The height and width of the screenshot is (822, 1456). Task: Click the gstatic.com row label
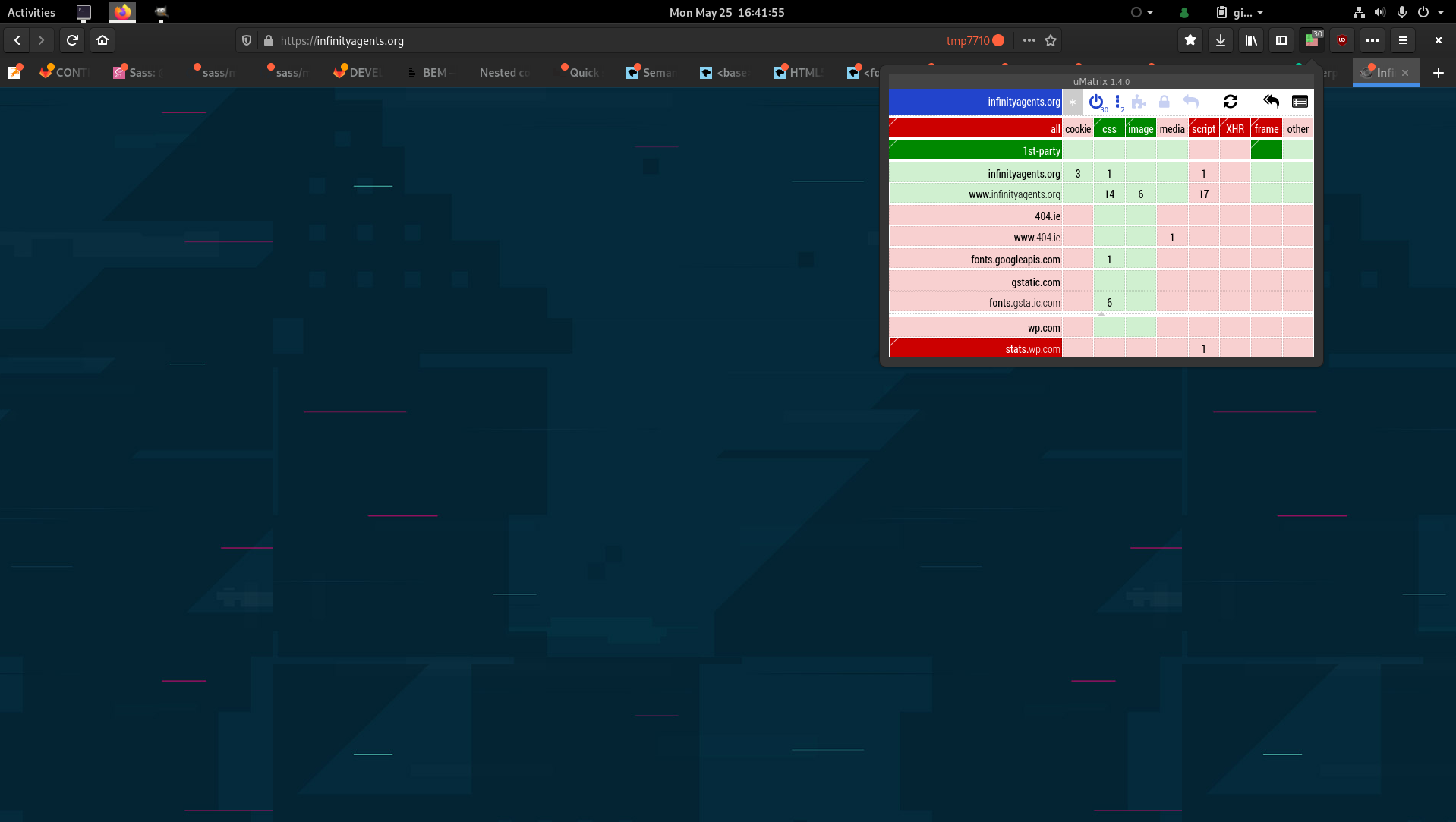975,282
